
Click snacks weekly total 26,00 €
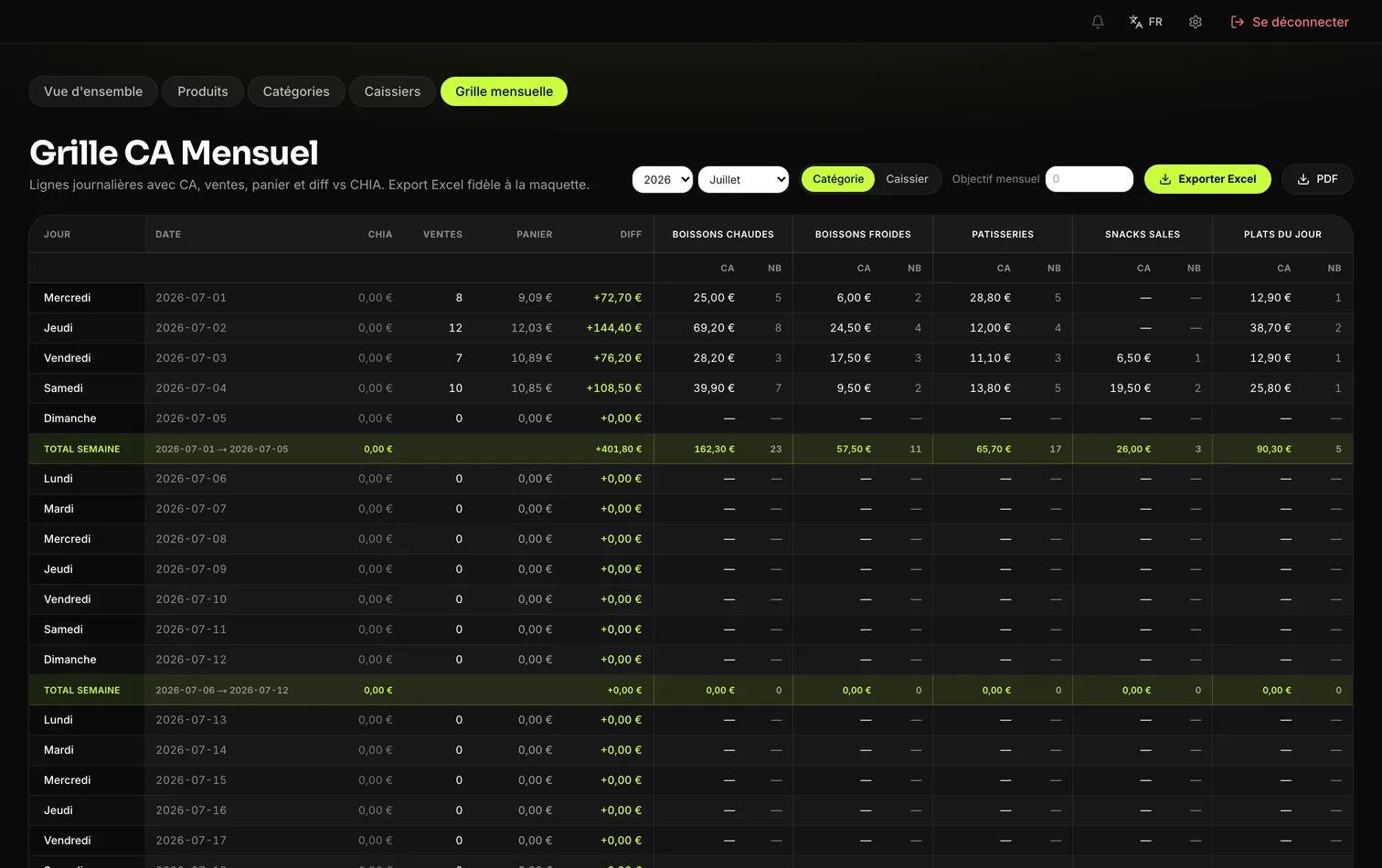tap(1133, 450)
